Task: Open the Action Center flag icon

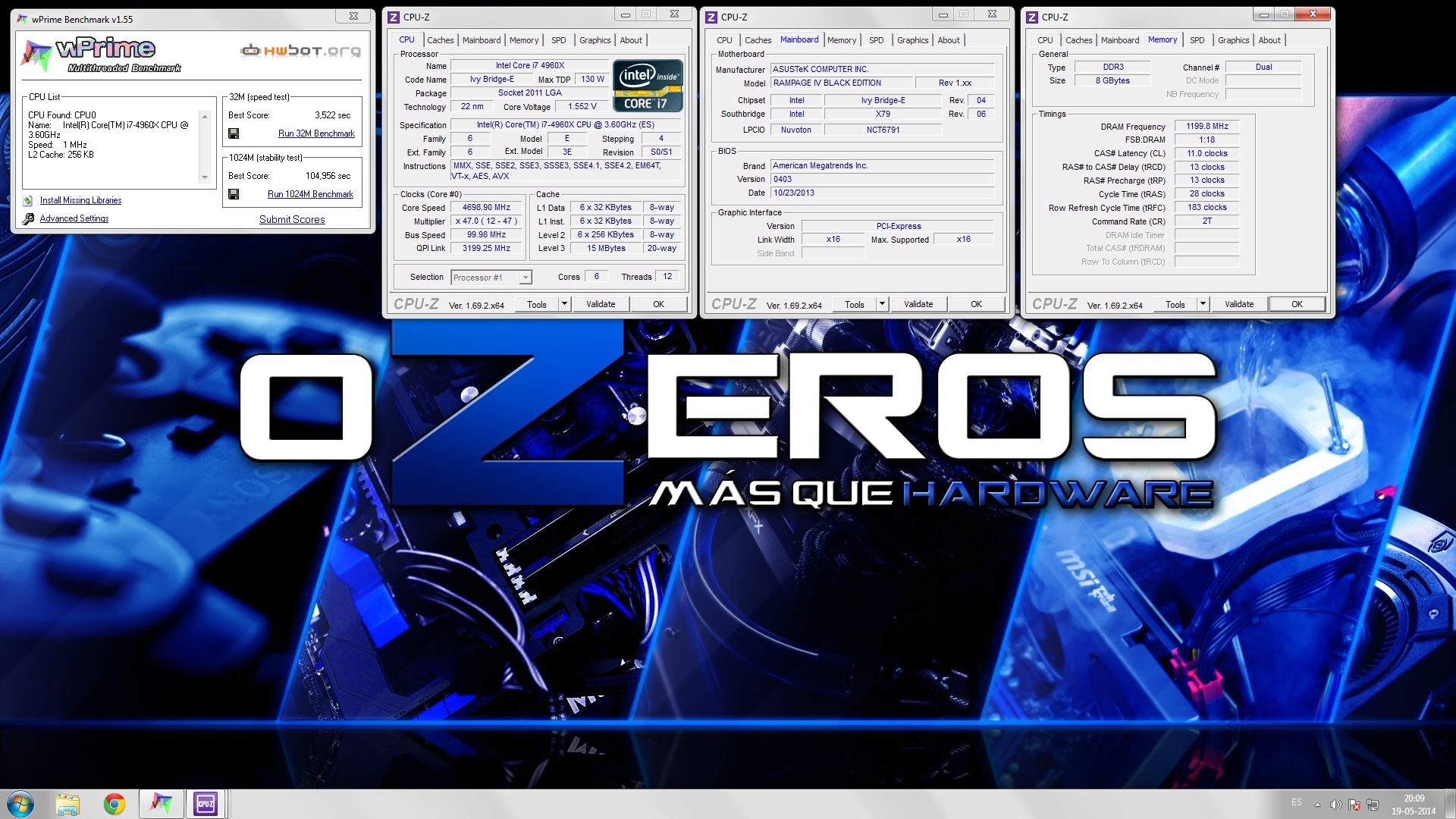Action: point(1354,805)
